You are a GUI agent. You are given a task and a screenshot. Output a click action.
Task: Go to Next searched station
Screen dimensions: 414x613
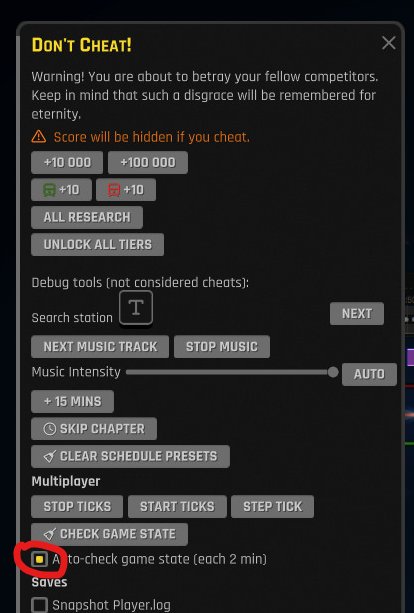pyautogui.click(x=357, y=314)
